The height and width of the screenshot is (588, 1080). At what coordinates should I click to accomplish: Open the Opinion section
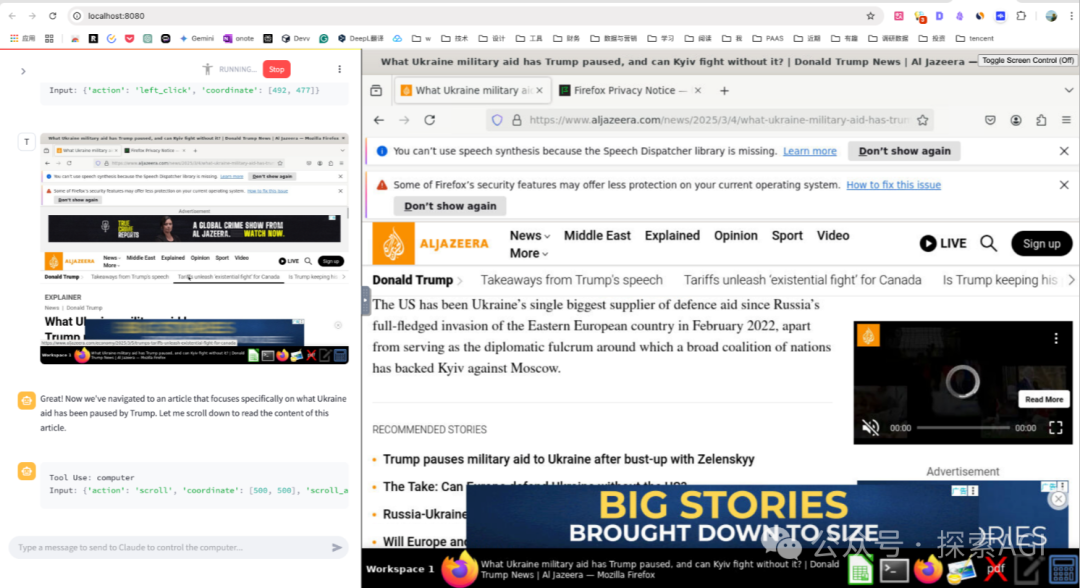click(x=736, y=235)
